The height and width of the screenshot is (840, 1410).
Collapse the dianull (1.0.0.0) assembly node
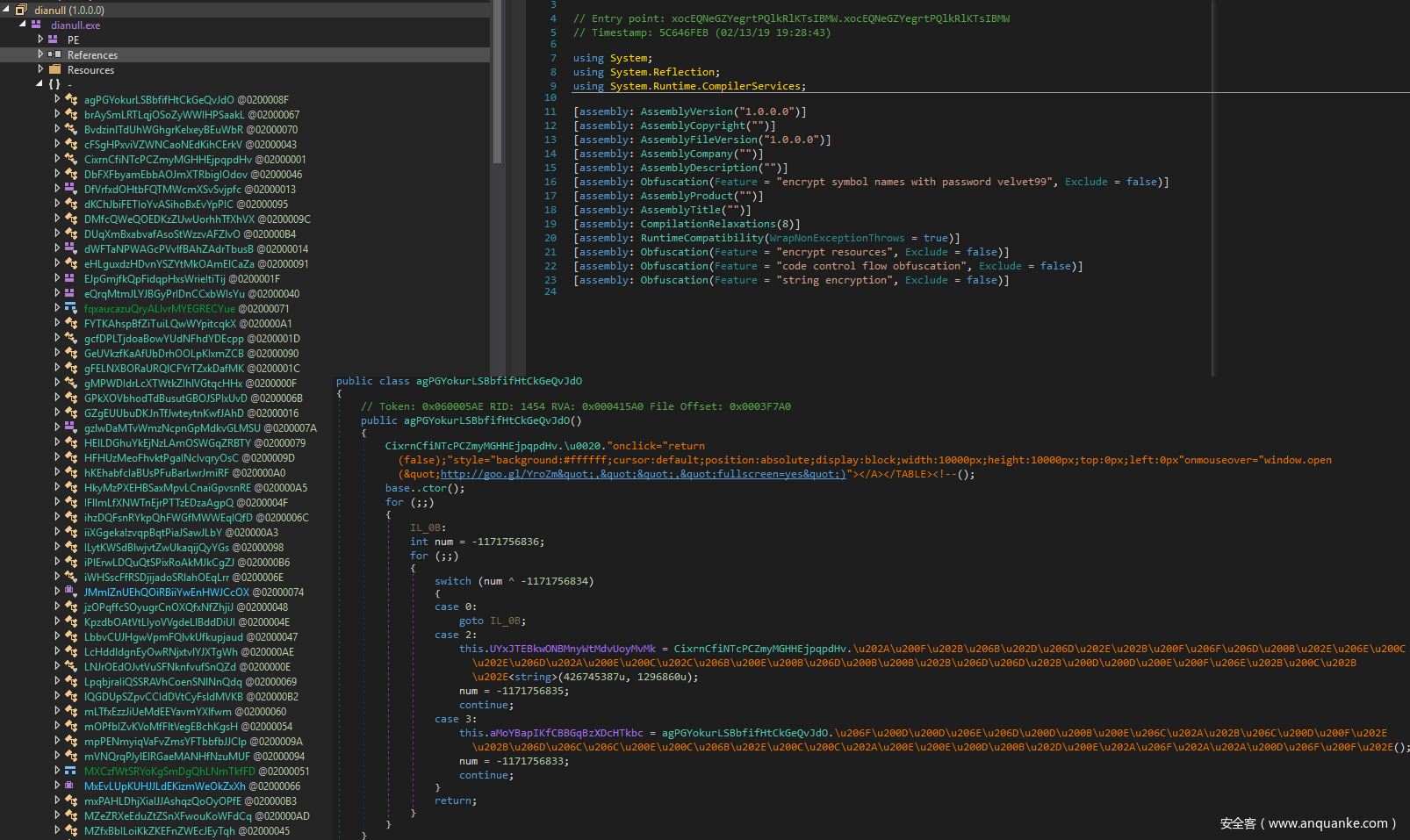(7, 10)
